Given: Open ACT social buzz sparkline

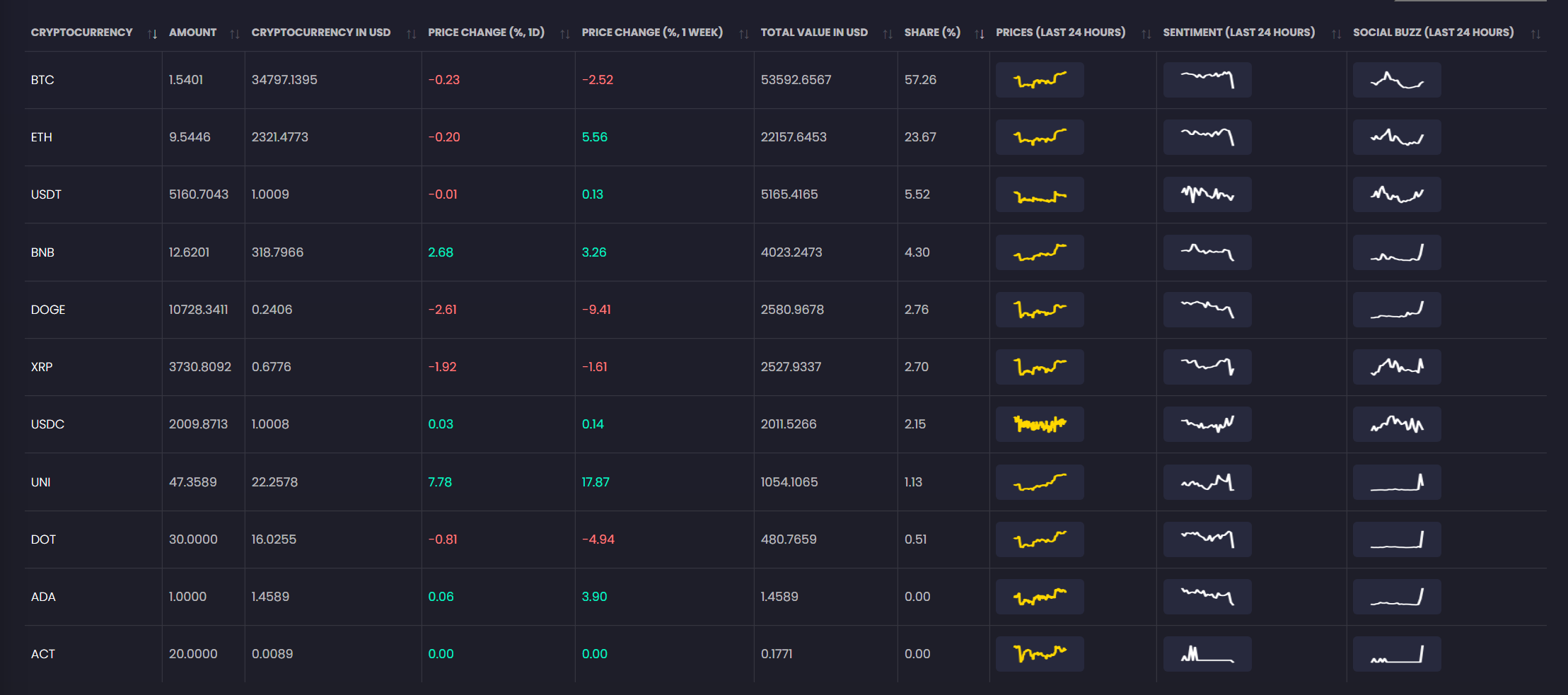Looking at the screenshot, I should (x=1397, y=654).
